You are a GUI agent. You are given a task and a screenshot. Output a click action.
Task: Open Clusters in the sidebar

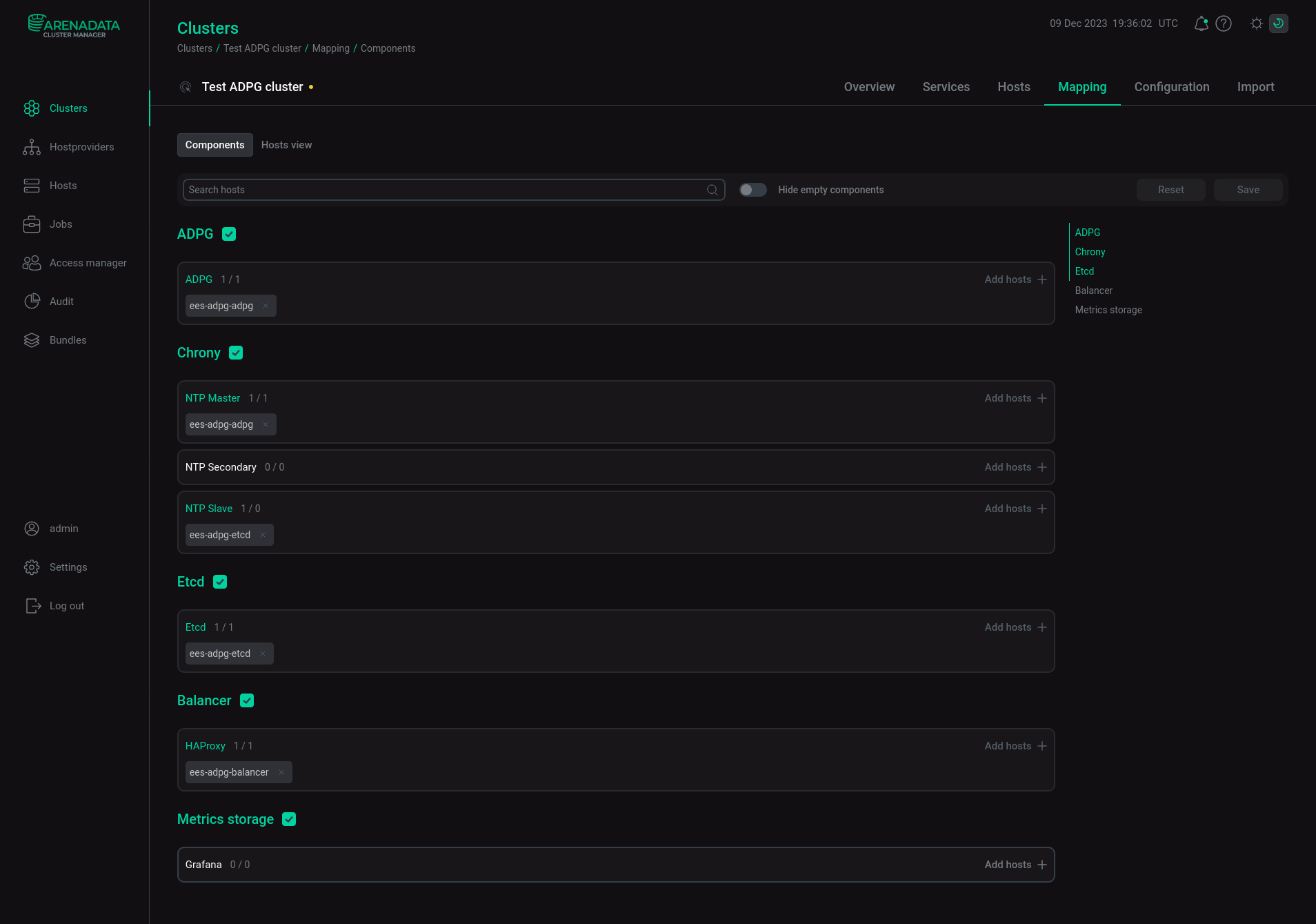pyautogui.click(x=68, y=108)
